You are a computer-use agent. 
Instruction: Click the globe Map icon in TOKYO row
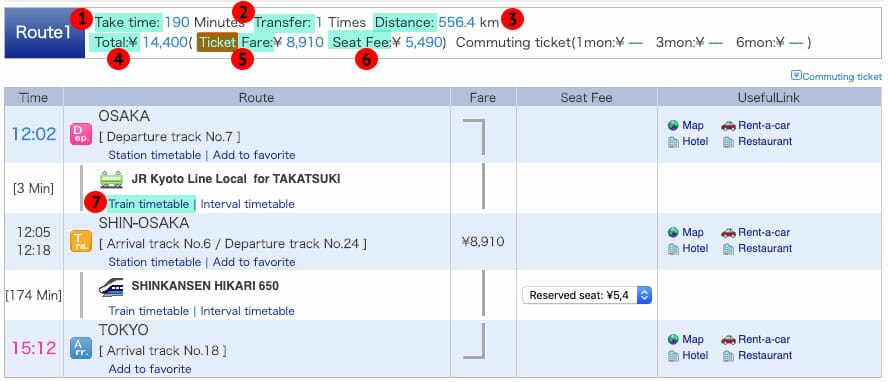coord(673,340)
